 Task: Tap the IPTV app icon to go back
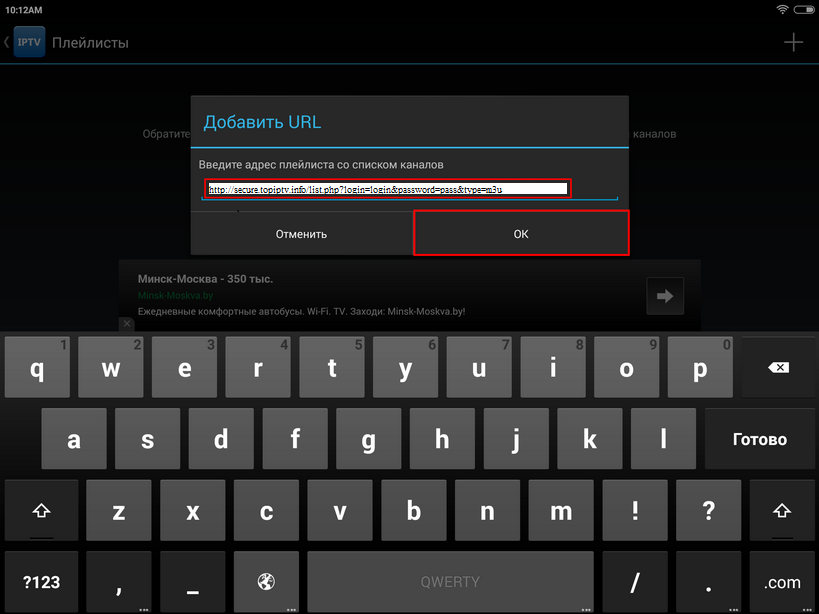tap(28, 43)
